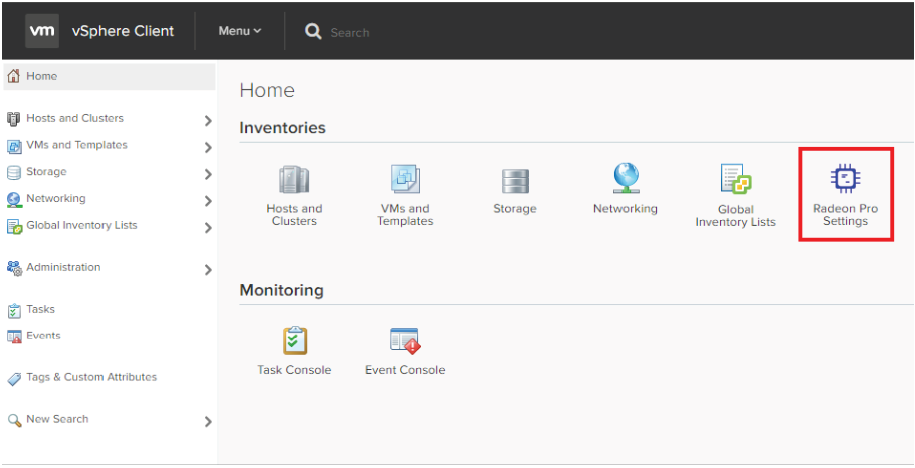Click Global Inventory Lists sidebar icon
This screenshot has height=468, width=915.
(x=14, y=226)
